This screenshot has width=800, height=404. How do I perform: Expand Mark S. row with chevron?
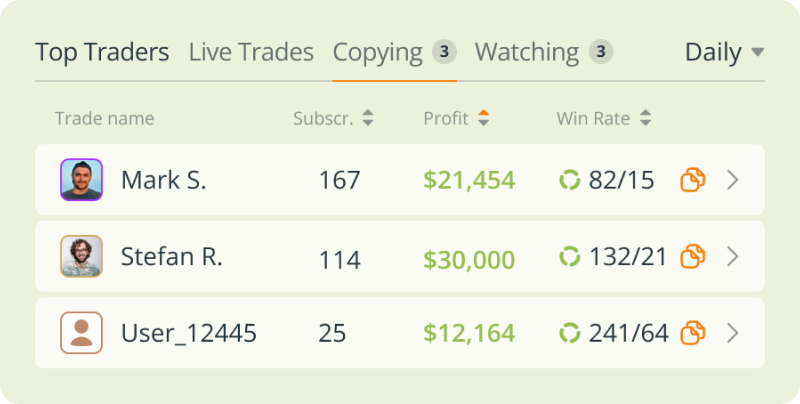click(733, 180)
